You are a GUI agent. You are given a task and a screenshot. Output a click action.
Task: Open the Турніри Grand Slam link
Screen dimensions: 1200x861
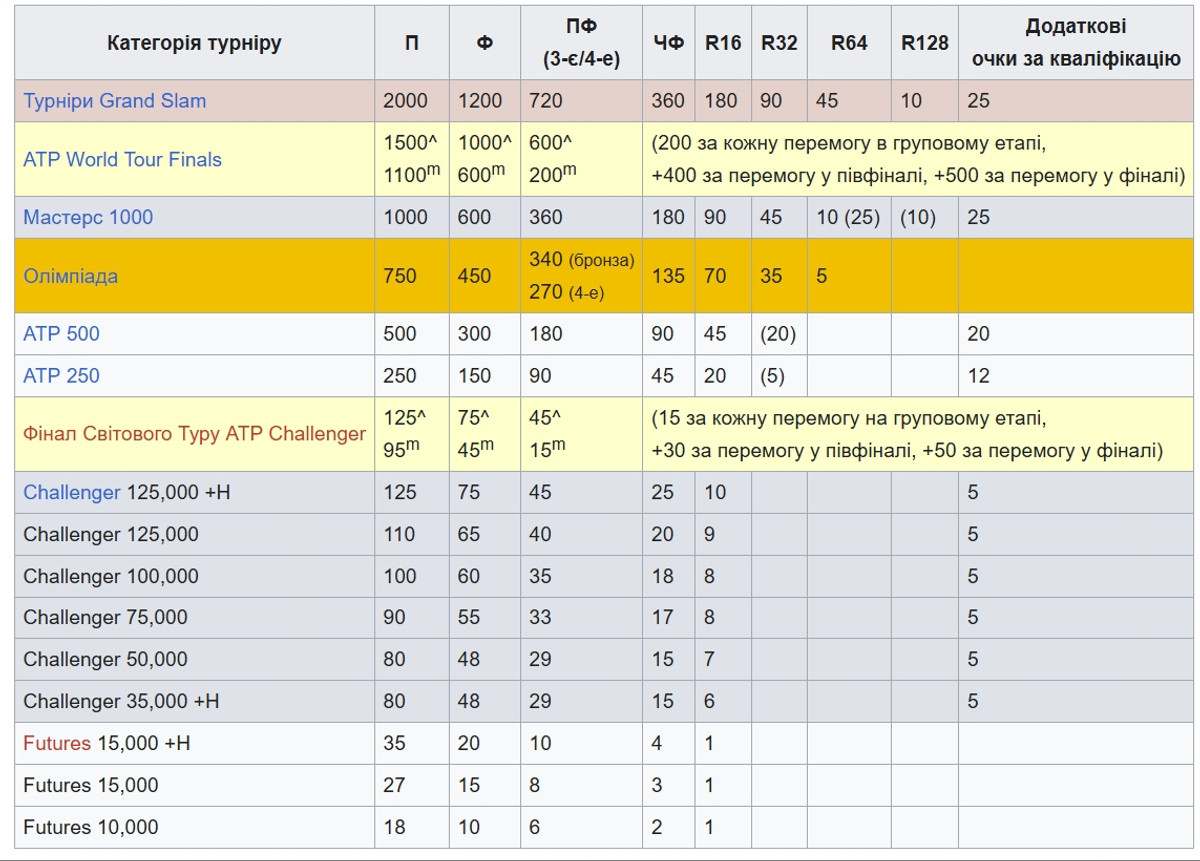coord(114,101)
